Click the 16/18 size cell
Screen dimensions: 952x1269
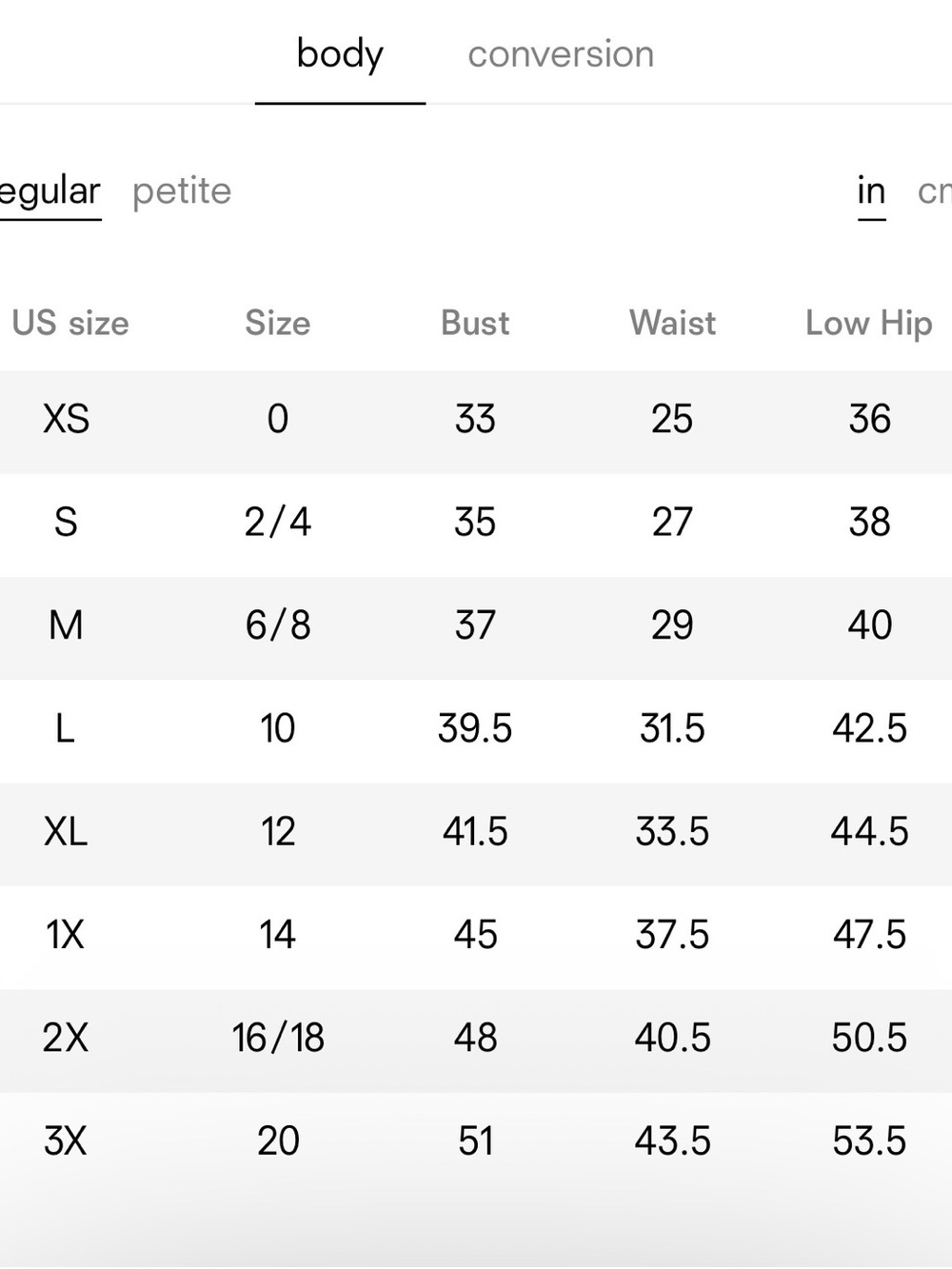278,1038
